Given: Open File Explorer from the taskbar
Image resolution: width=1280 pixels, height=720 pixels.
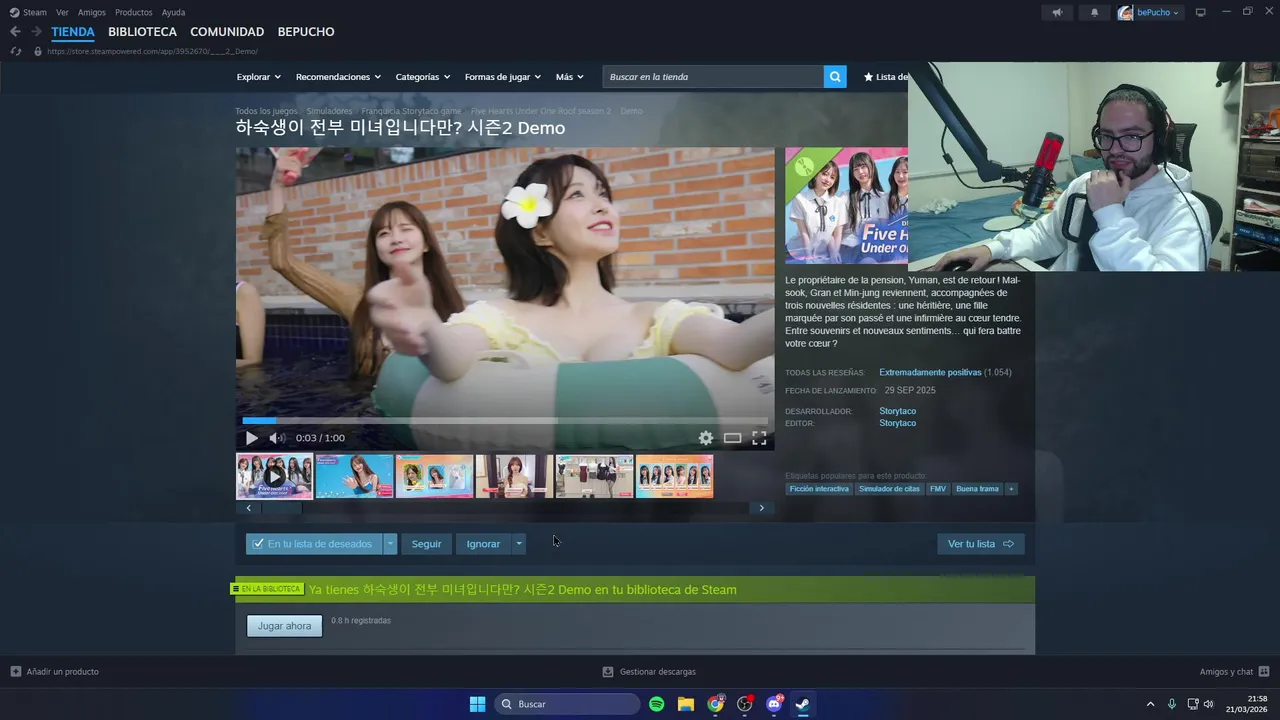Looking at the screenshot, I should 686,704.
